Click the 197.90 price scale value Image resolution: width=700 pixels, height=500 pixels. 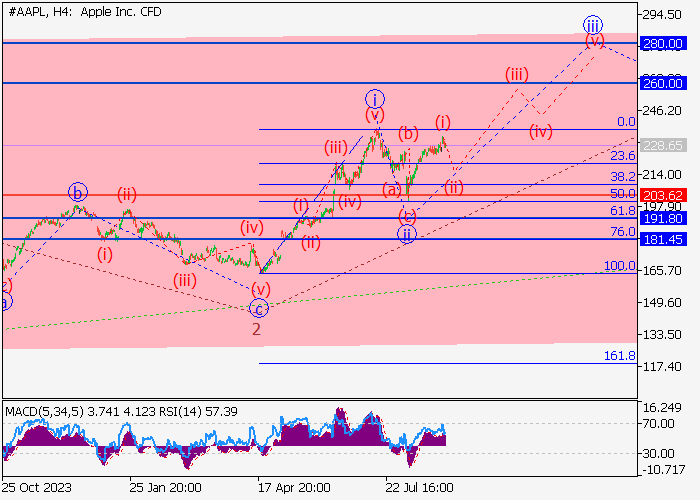tap(662, 207)
